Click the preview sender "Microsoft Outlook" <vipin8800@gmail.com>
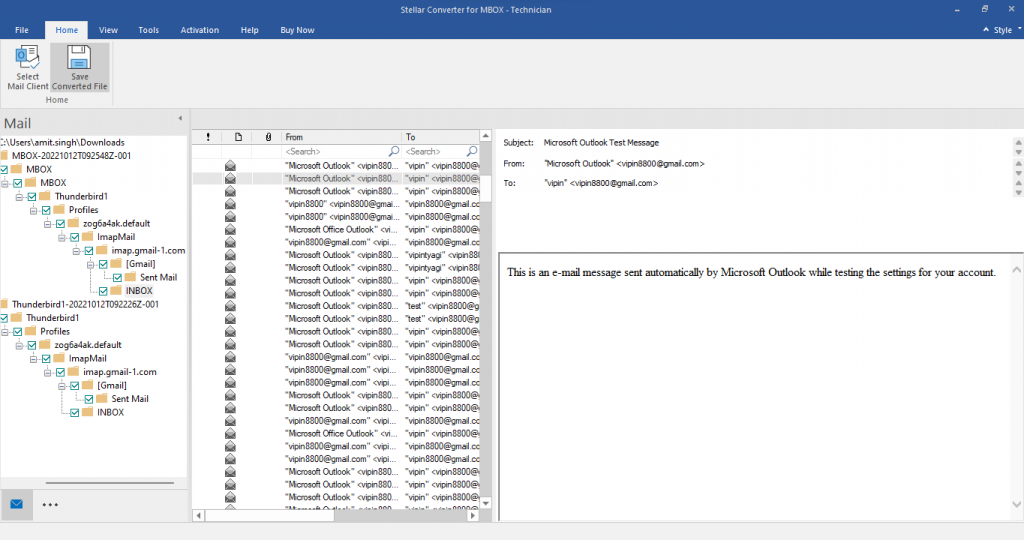 (x=624, y=164)
